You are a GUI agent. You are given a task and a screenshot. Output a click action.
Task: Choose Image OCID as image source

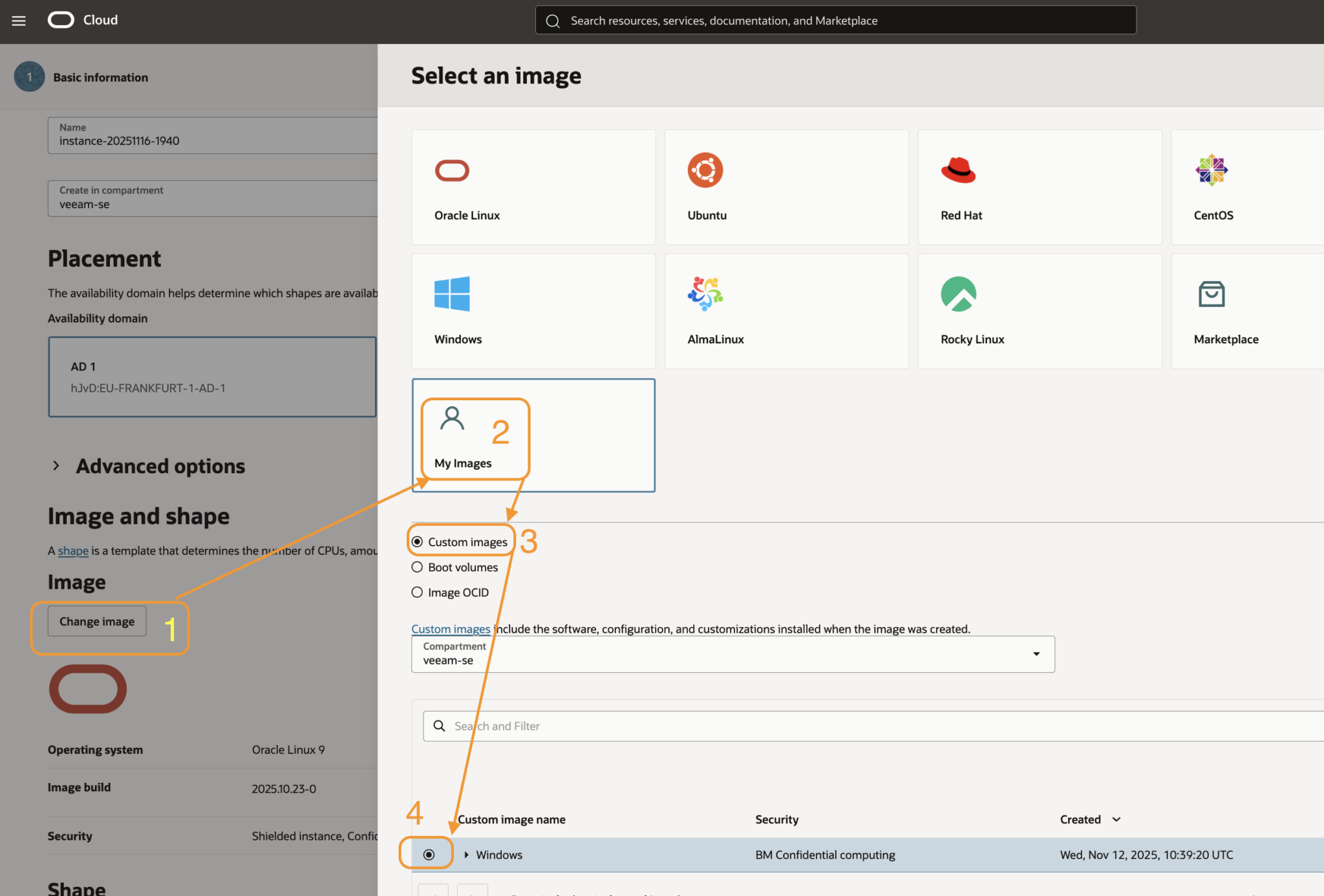tap(417, 592)
